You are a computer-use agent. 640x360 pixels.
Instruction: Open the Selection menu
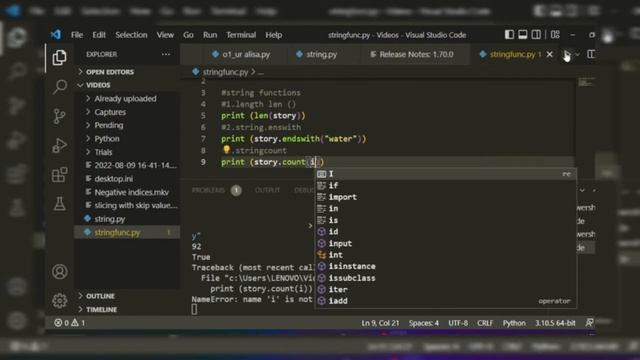(x=131, y=35)
